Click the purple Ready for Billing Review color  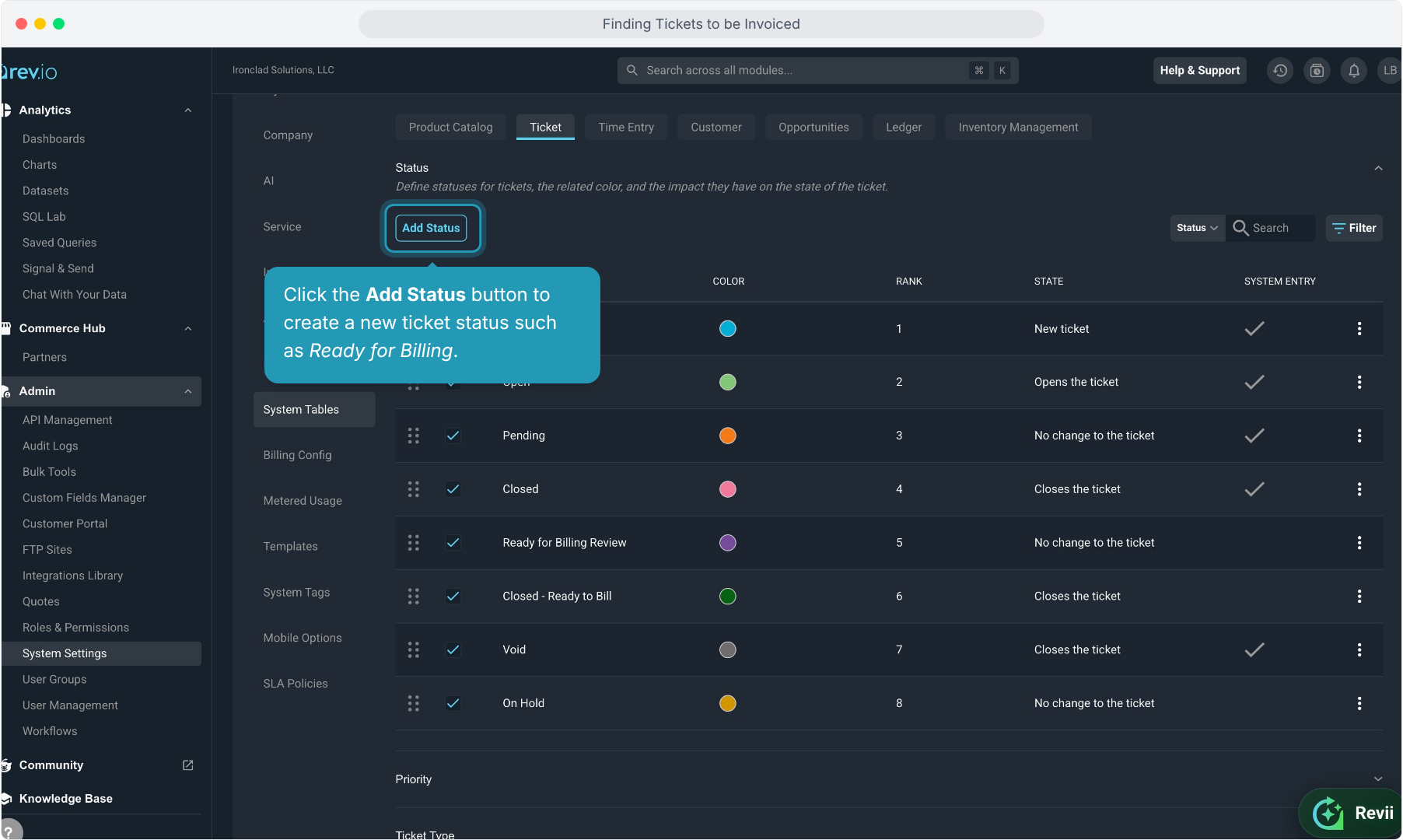pos(728,543)
